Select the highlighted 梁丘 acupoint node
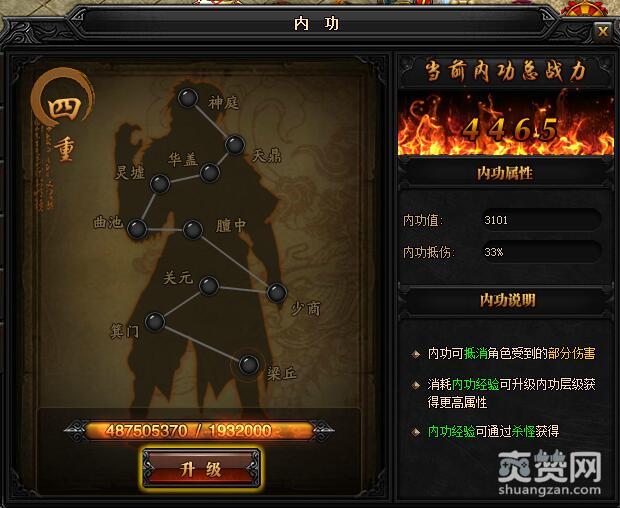Screen dimensions: 620x508 tap(249, 364)
